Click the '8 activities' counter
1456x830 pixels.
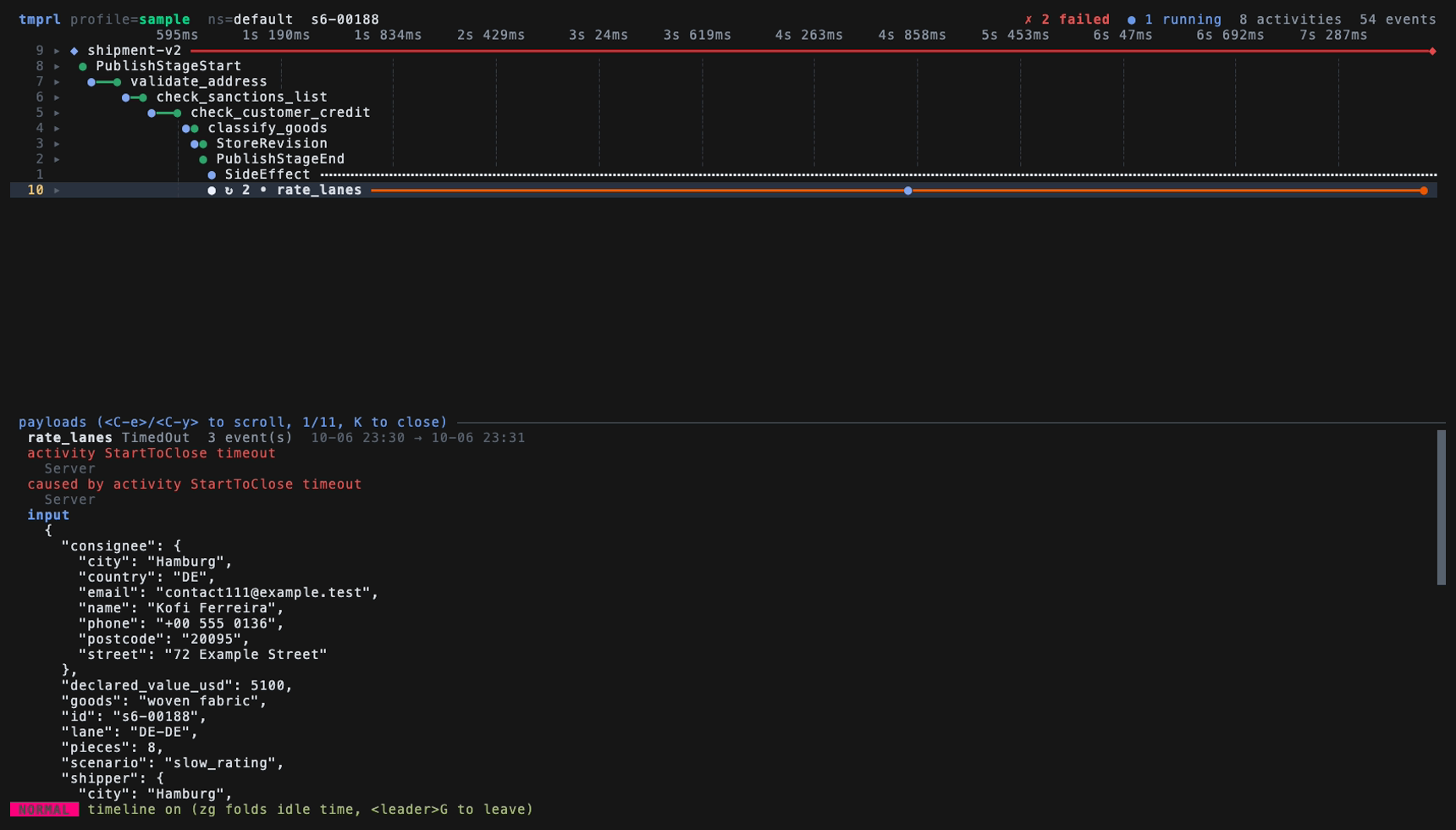coord(1290,19)
